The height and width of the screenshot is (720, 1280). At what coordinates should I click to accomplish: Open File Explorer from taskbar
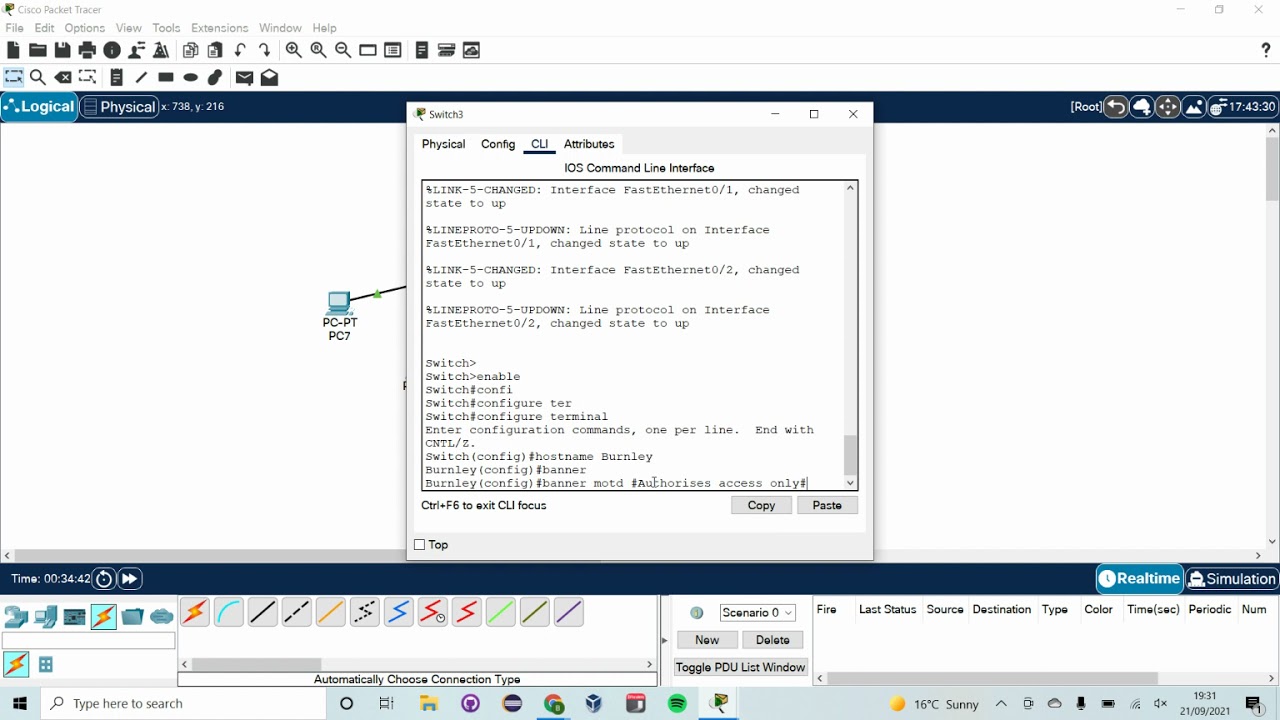pyautogui.click(x=429, y=704)
